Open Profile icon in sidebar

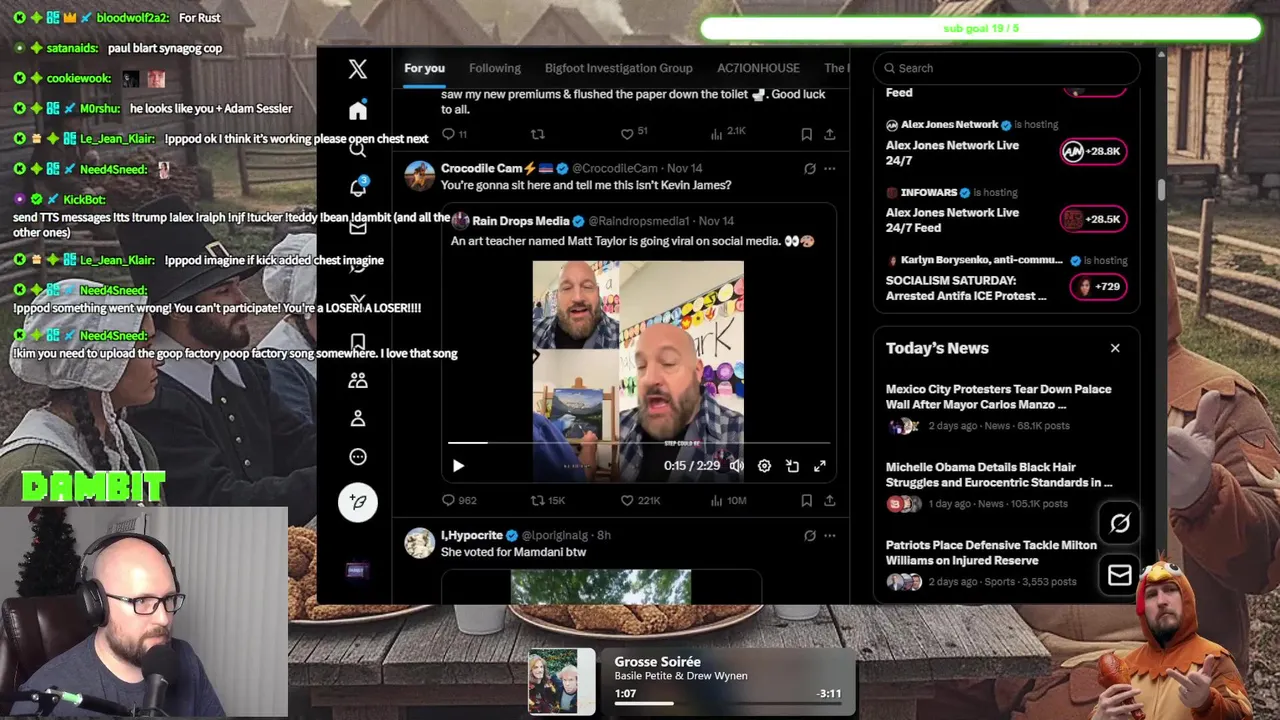tap(358, 418)
